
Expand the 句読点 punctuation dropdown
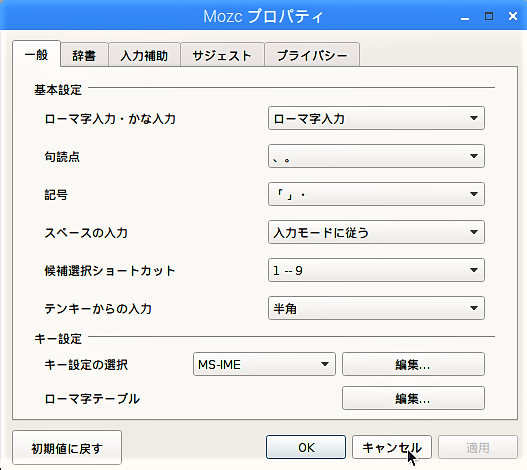point(376,156)
